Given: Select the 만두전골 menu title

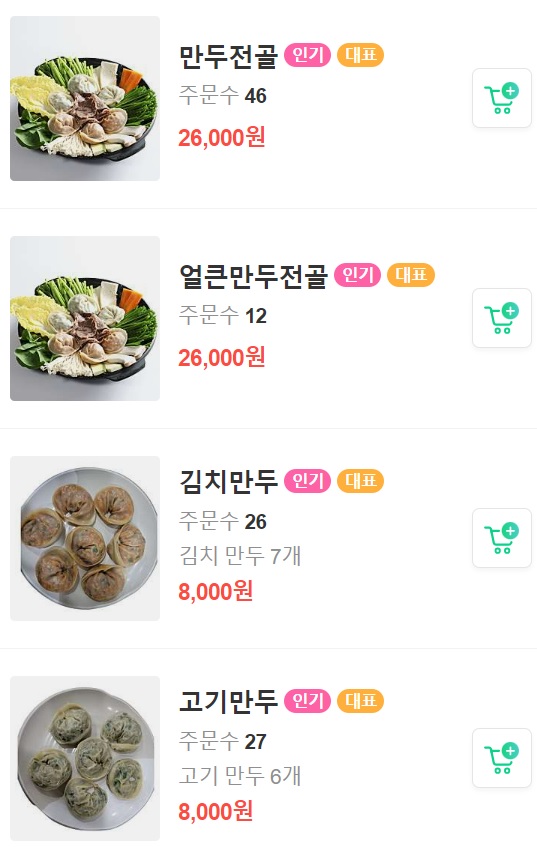Looking at the screenshot, I should tap(228, 56).
